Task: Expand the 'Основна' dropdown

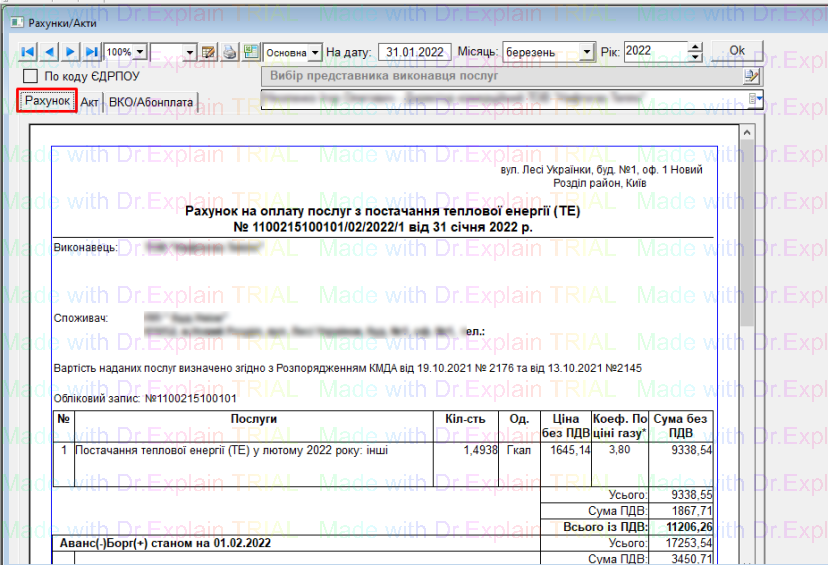Action: coord(315,51)
